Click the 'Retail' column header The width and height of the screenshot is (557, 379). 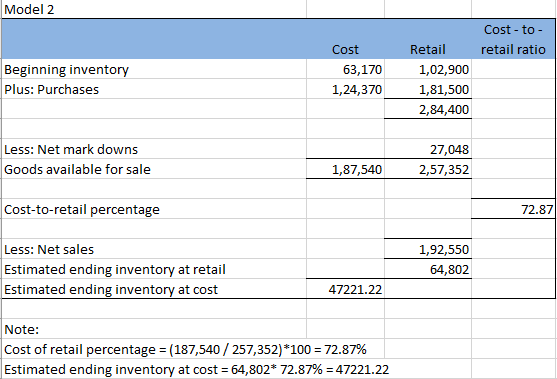[x=428, y=49]
